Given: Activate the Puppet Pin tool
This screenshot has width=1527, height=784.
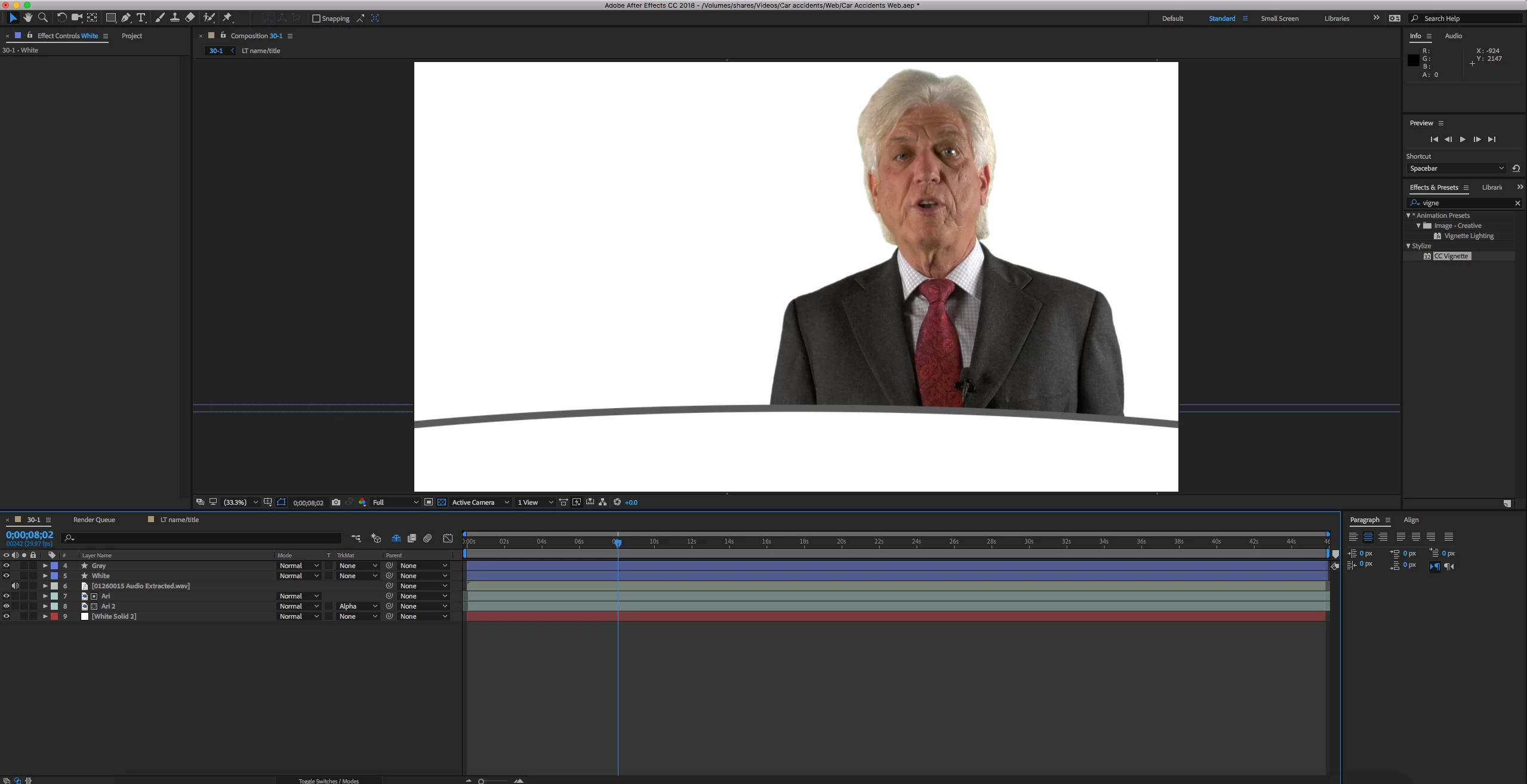Looking at the screenshot, I should tap(227, 18).
